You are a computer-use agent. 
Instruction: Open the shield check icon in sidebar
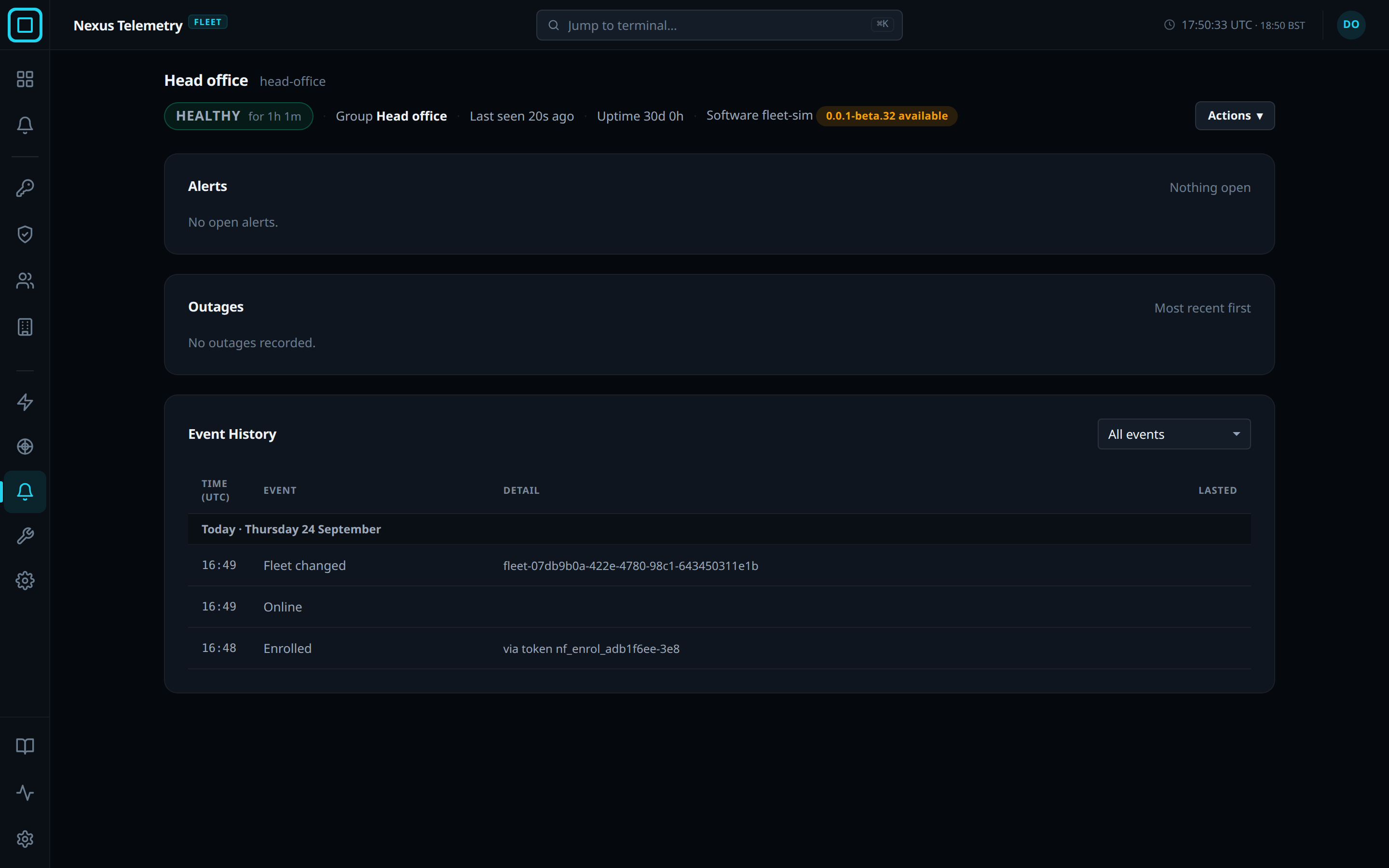25,234
